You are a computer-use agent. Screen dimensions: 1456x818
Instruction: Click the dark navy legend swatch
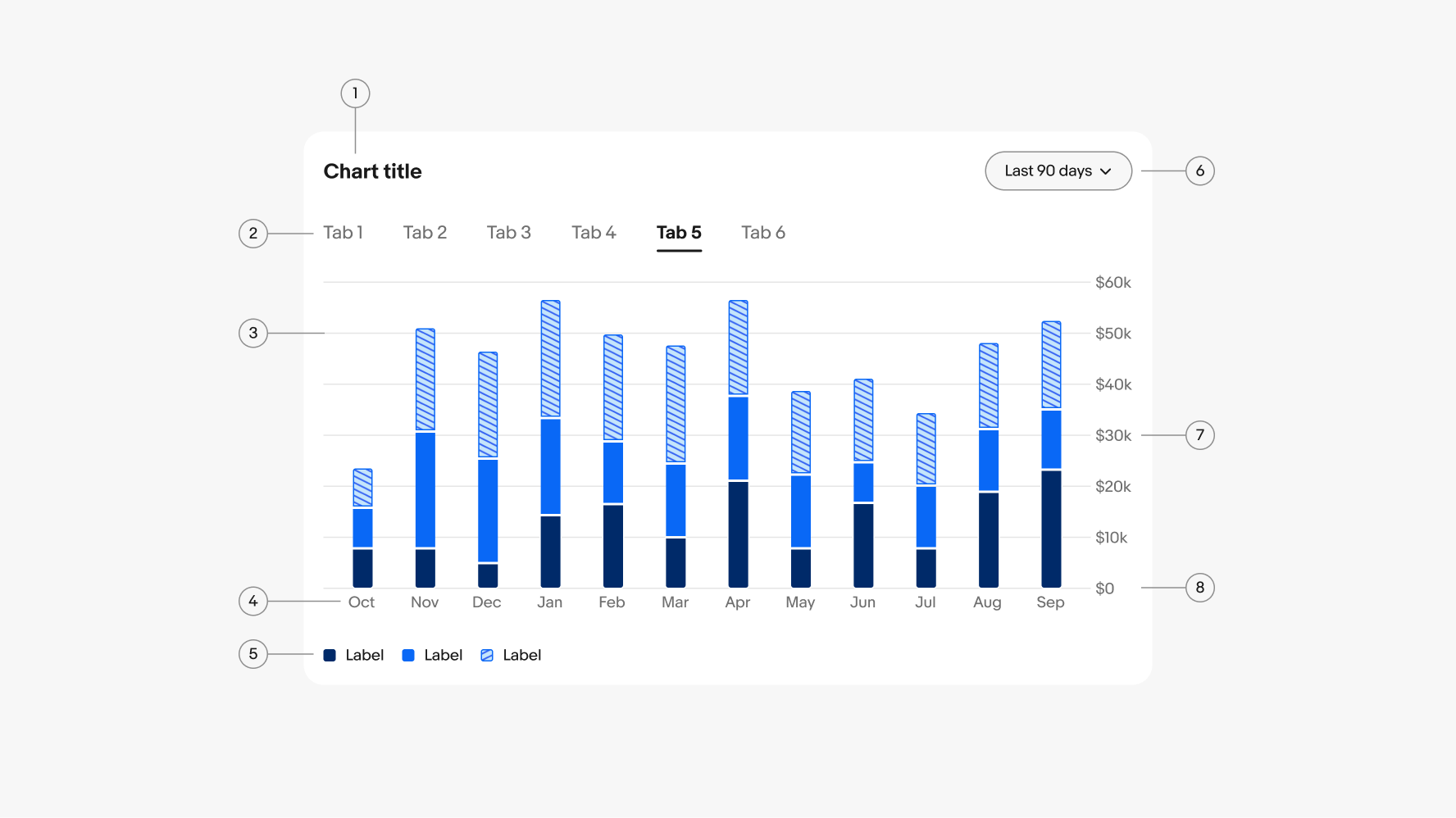point(330,655)
